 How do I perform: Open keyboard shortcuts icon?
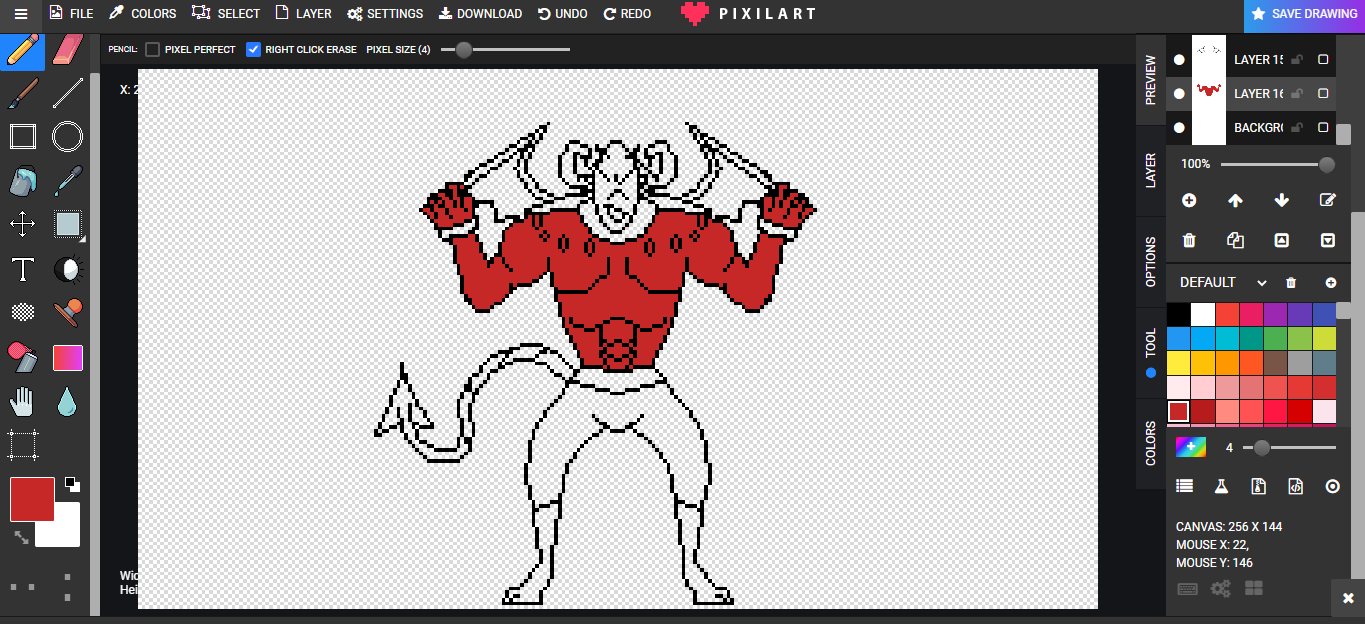(x=1188, y=588)
